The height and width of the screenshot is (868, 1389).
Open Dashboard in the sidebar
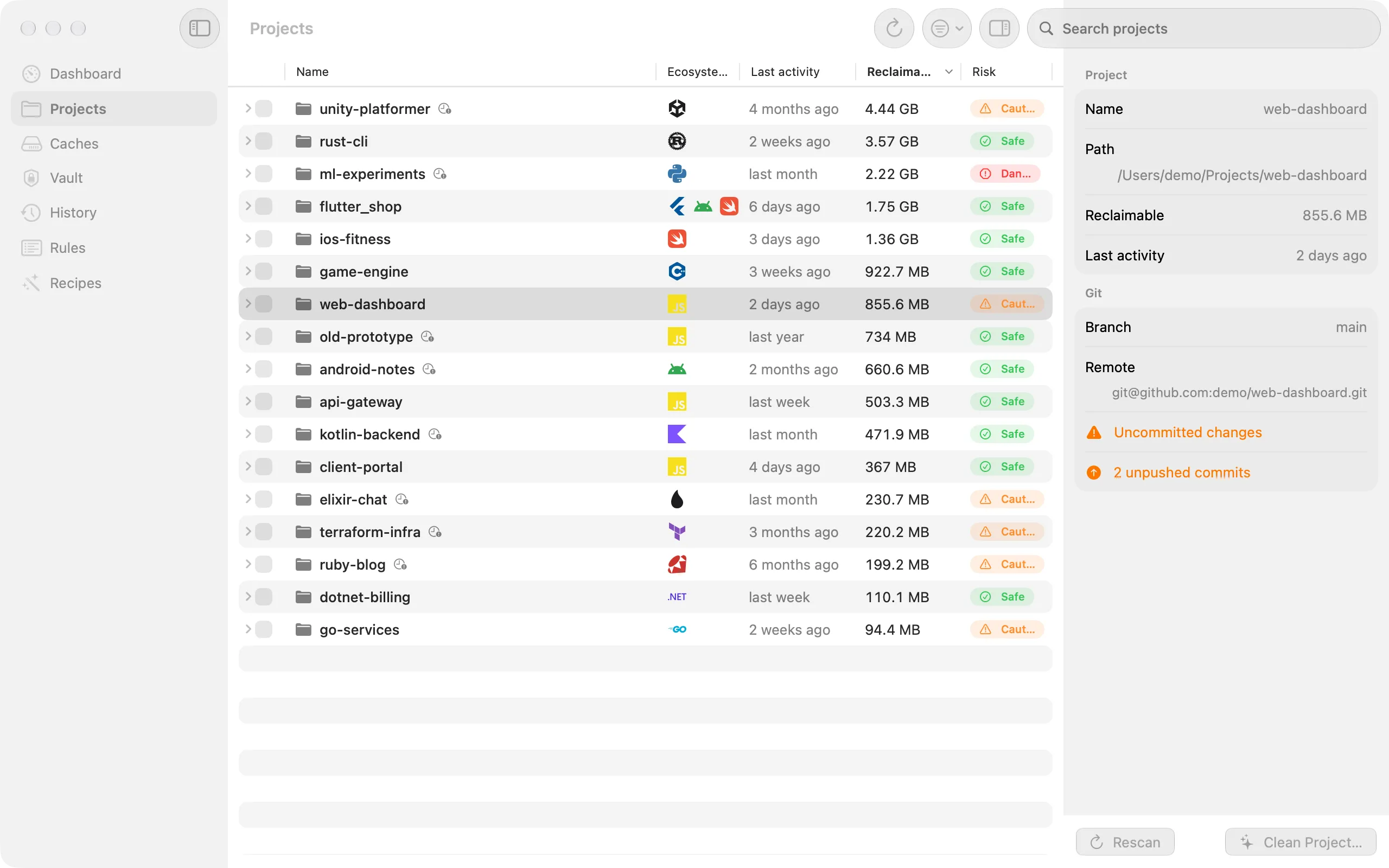point(113,73)
